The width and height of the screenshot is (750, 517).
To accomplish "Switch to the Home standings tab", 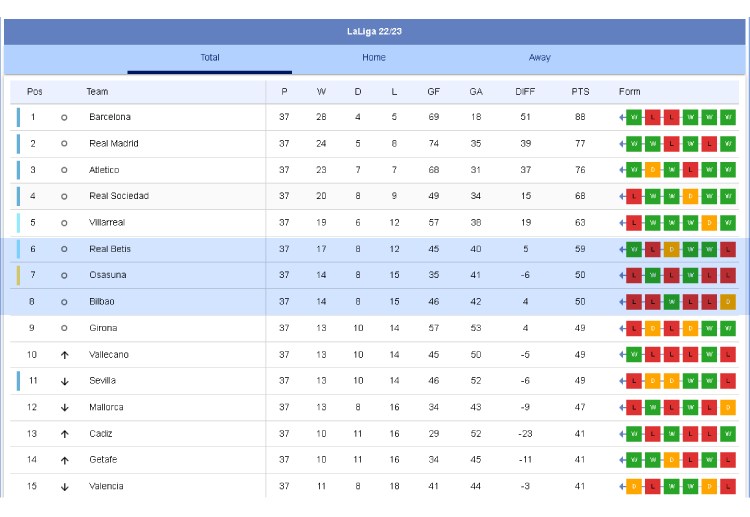I will pyautogui.click(x=374, y=58).
